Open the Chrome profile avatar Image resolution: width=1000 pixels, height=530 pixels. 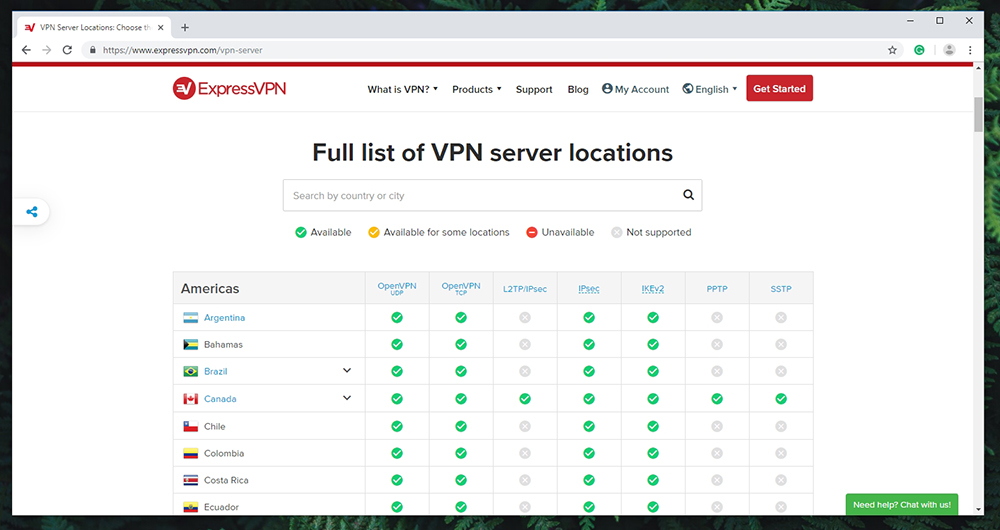(949, 50)
